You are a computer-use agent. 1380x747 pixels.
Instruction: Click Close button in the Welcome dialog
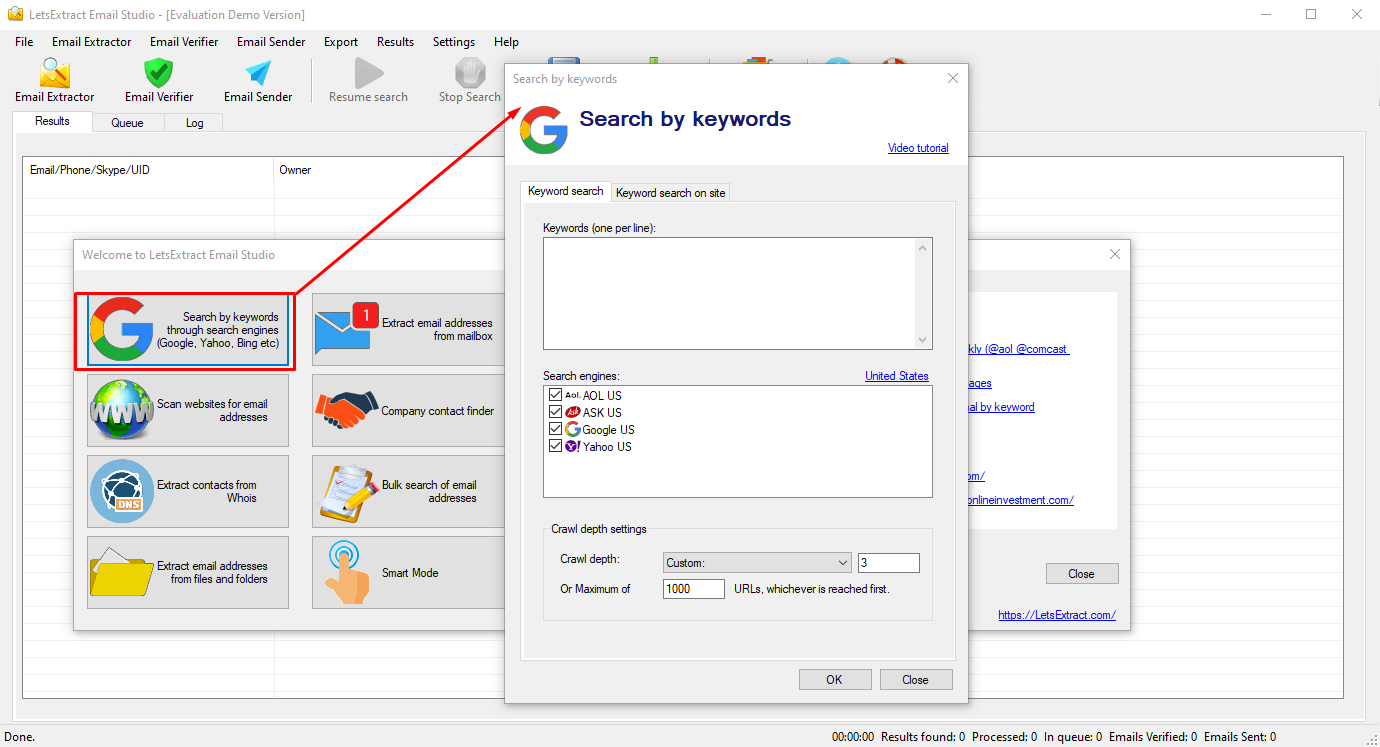[x=1081, y=574]
